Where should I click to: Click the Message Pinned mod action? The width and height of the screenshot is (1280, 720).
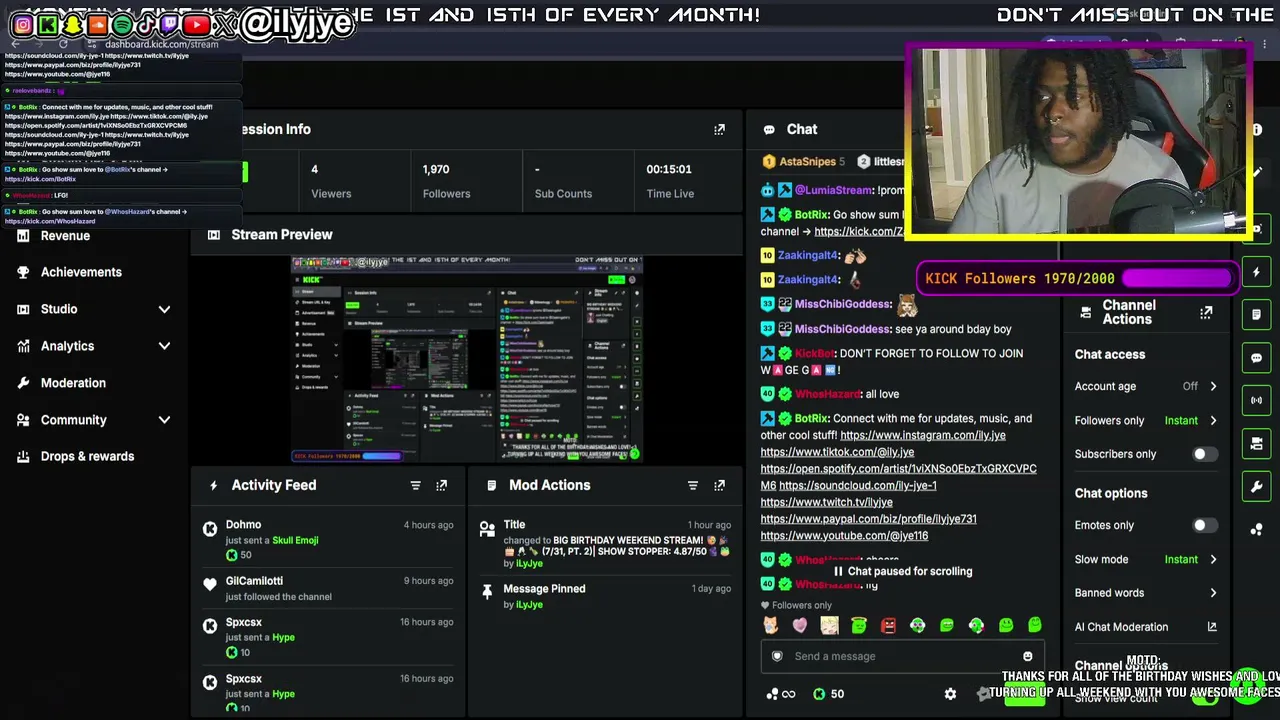tap(544, 589)
